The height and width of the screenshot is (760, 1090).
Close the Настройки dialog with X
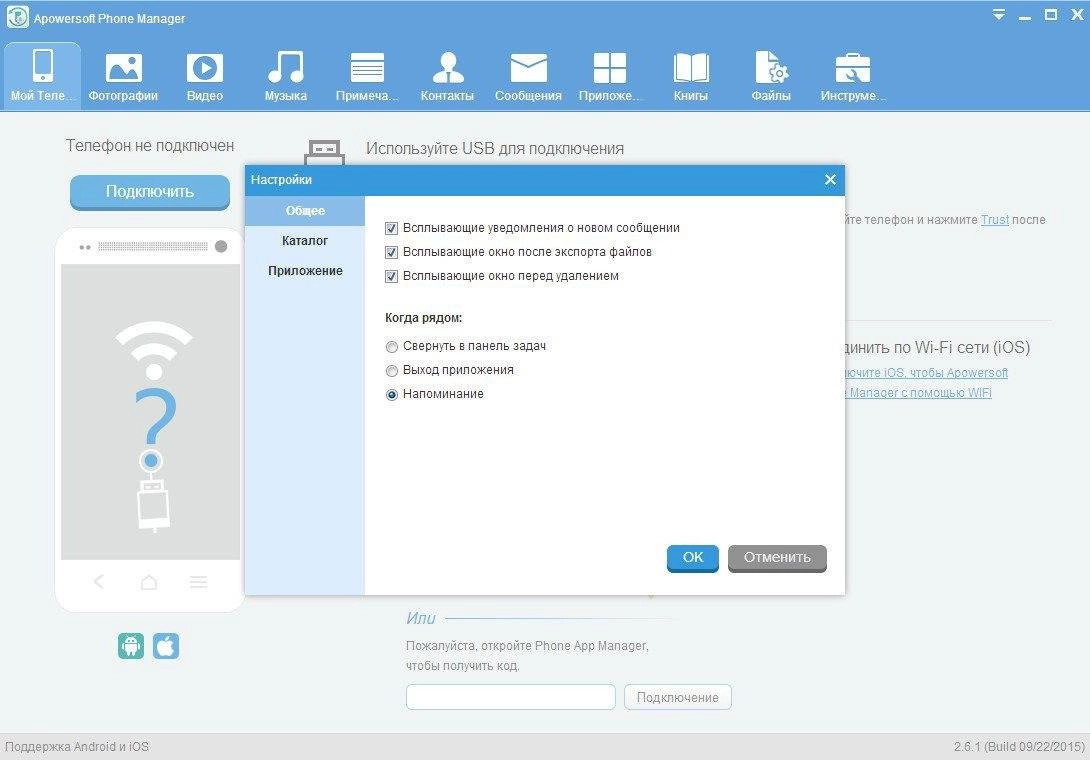click(830, 179)
